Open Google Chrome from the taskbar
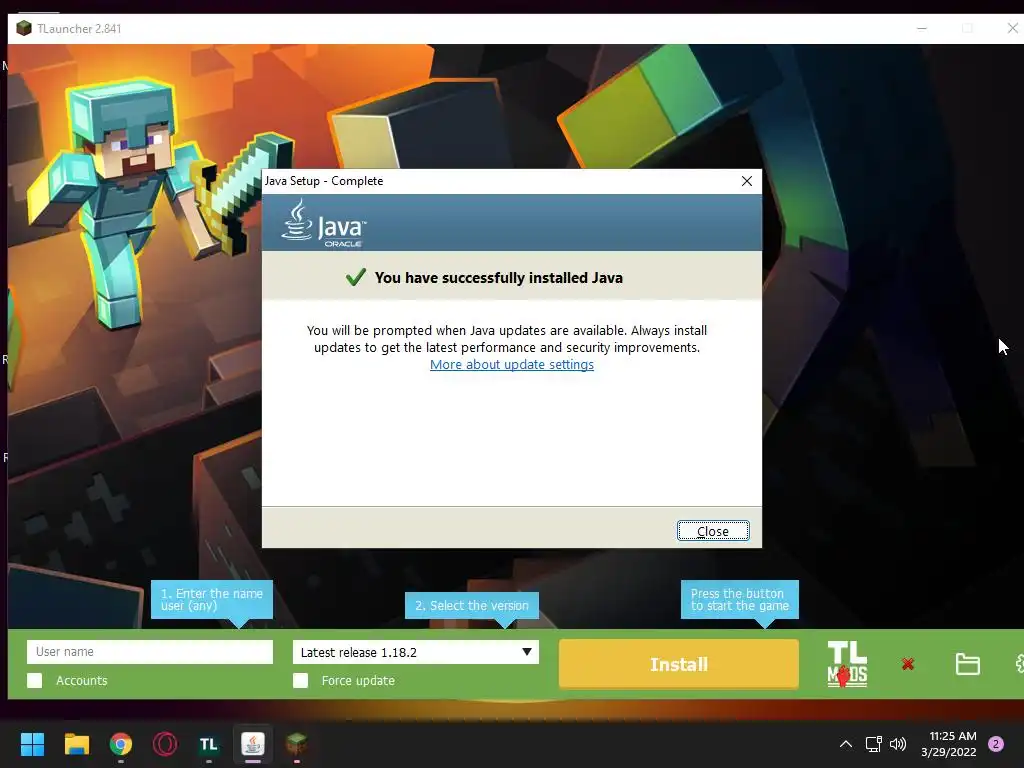Image resolution: width=1024 pixels, height=768 pixels. (121, 744)
